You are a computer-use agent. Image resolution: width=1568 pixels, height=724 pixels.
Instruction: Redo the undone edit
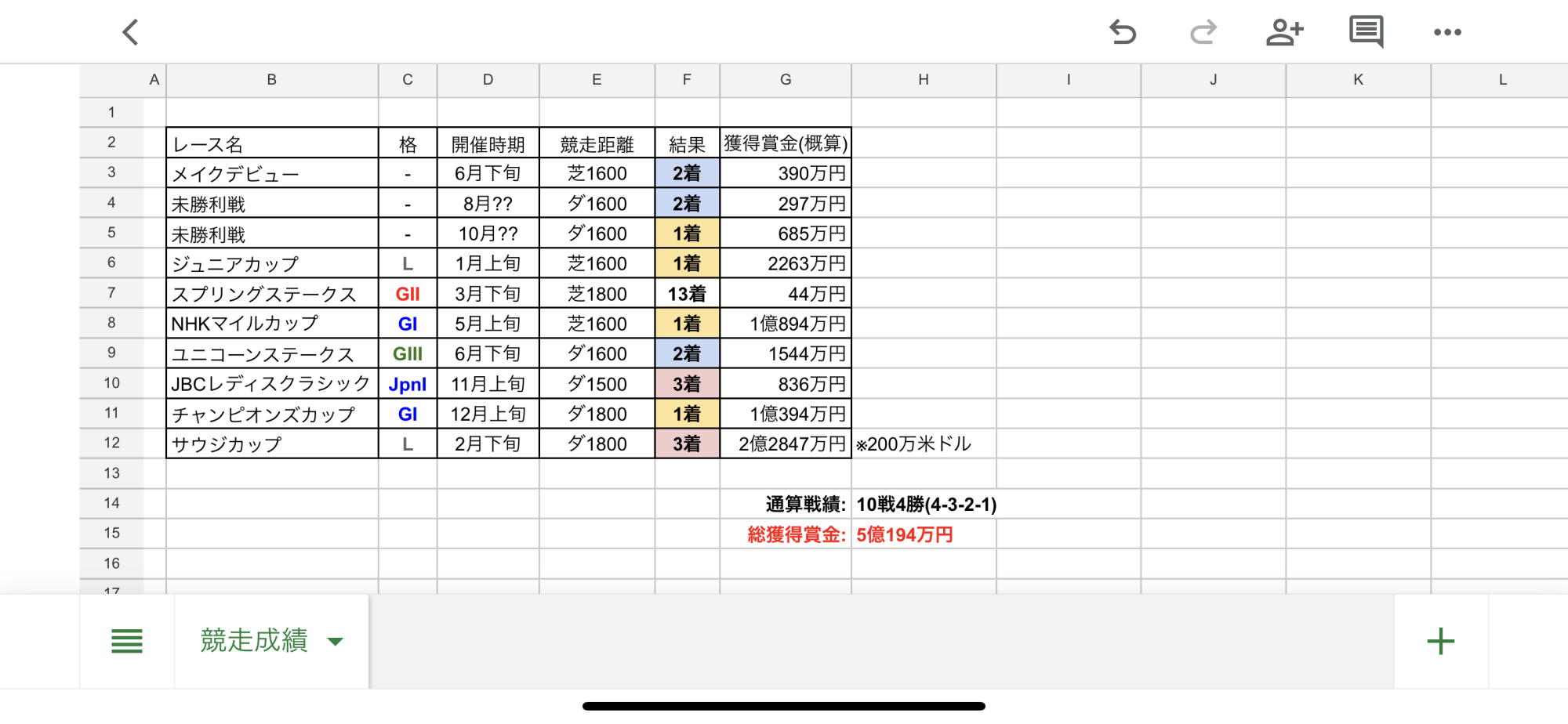click(1203, 32)
